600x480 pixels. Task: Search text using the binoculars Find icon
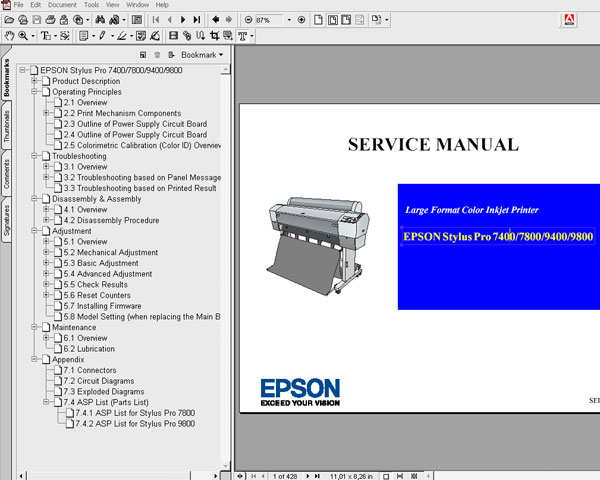tap(100, 20)
